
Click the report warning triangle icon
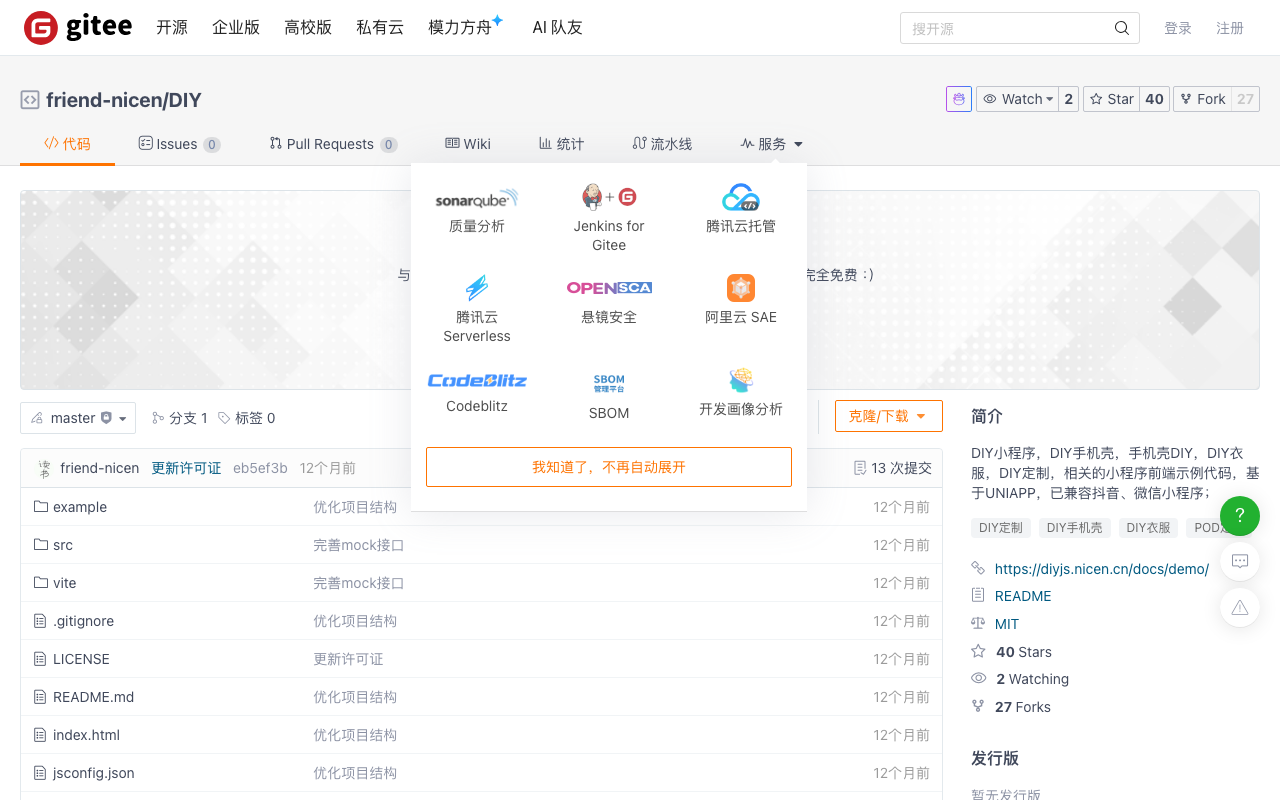tap(1240, 607)
